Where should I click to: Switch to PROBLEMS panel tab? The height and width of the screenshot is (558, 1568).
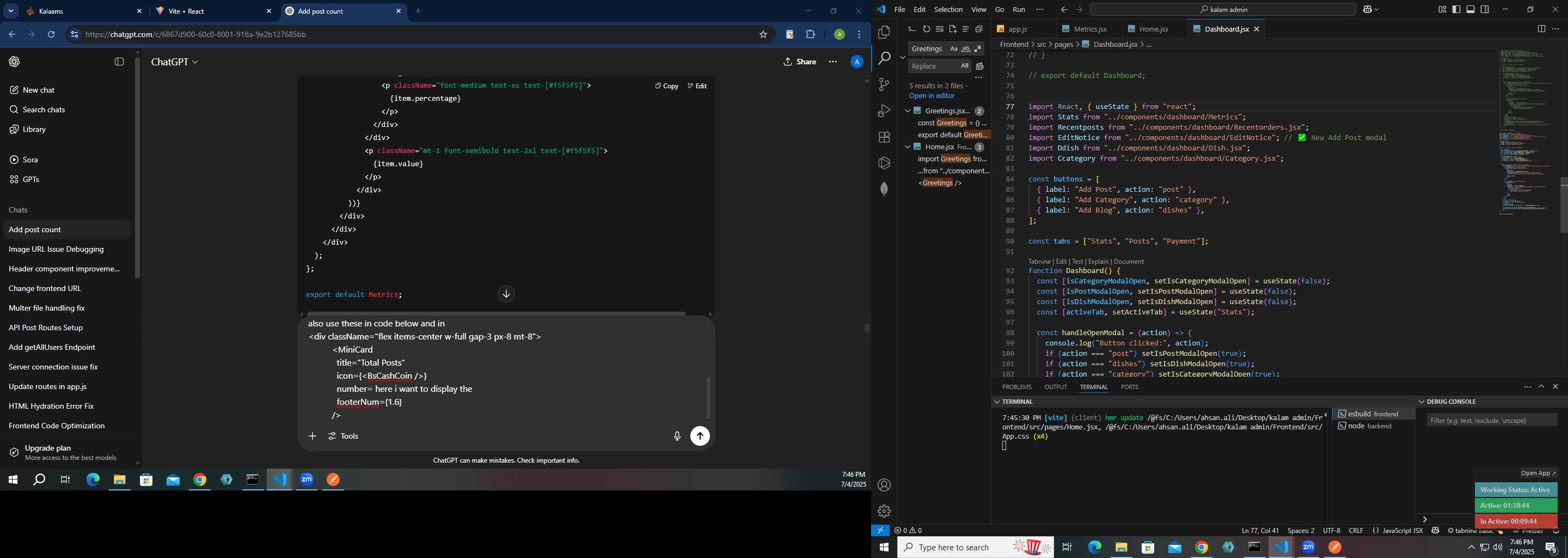tap(1016, 387)
